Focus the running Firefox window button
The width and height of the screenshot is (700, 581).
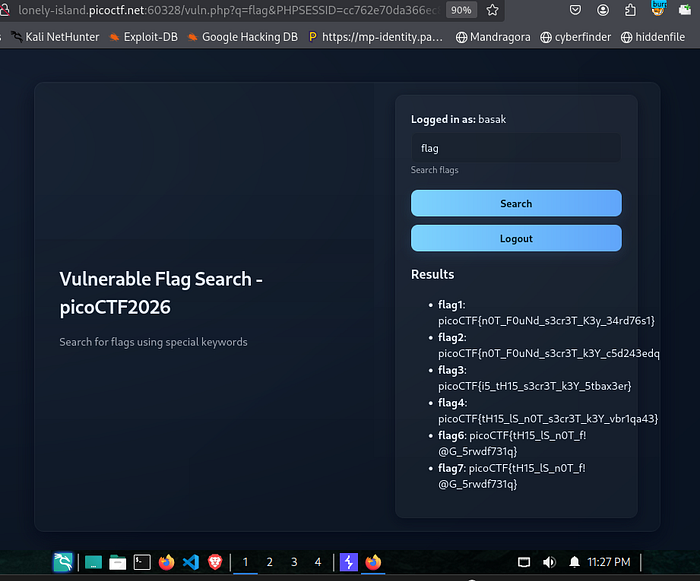373,562
